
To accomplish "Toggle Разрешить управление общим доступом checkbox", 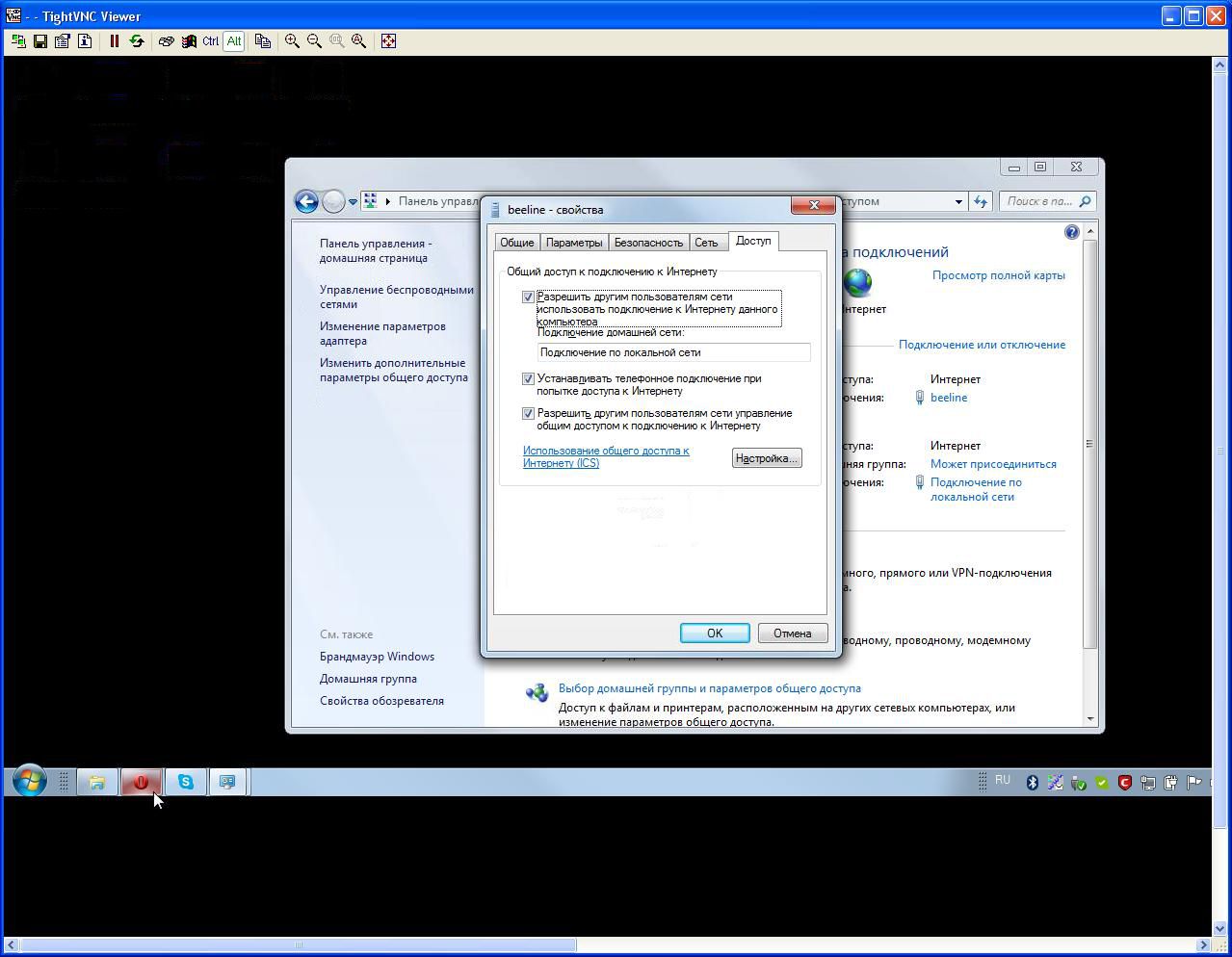I will [528, 413].
